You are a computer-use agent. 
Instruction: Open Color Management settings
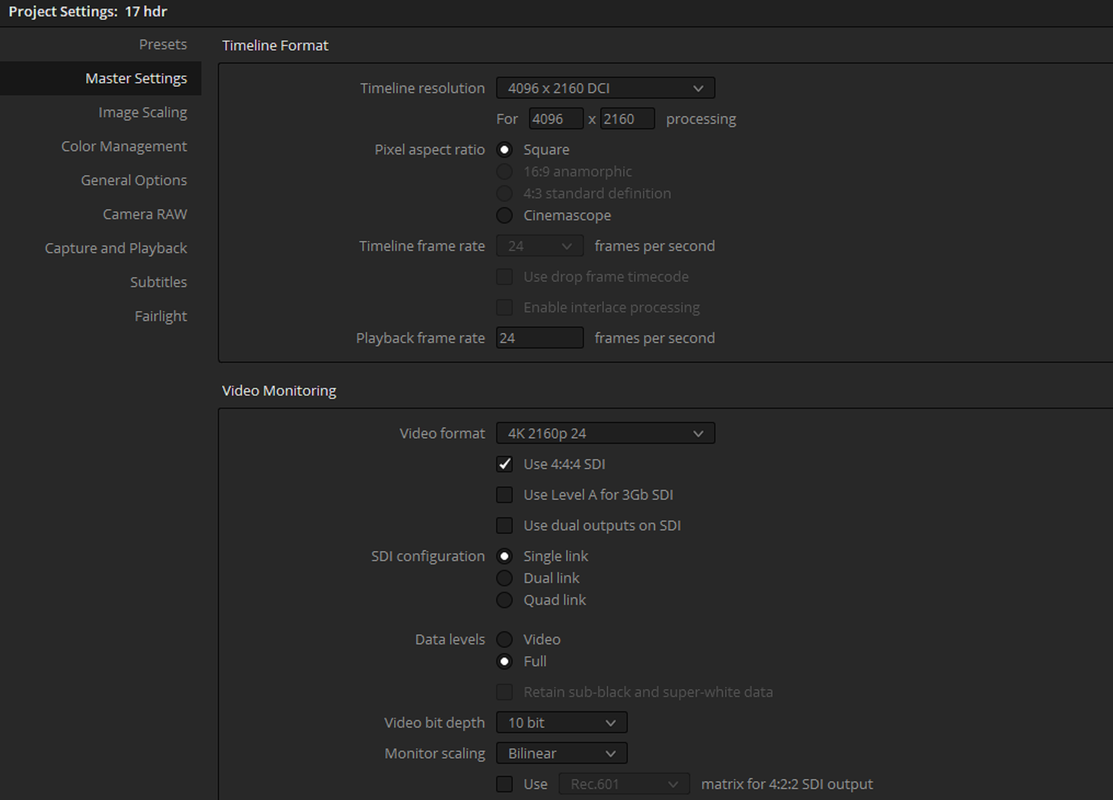coord(124,146)
